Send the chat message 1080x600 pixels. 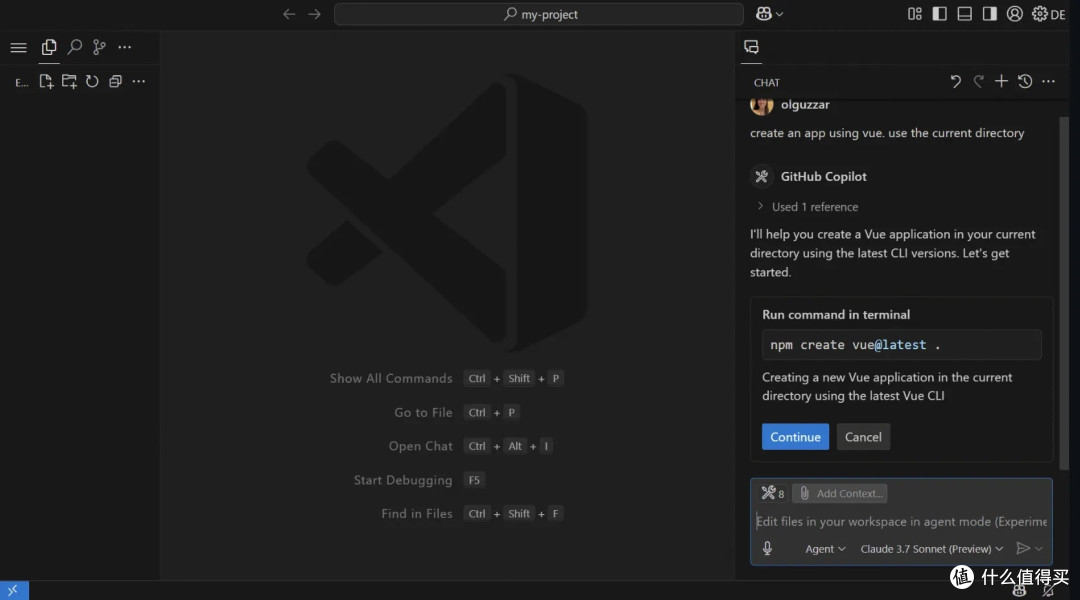click(x=1023, y=548)
